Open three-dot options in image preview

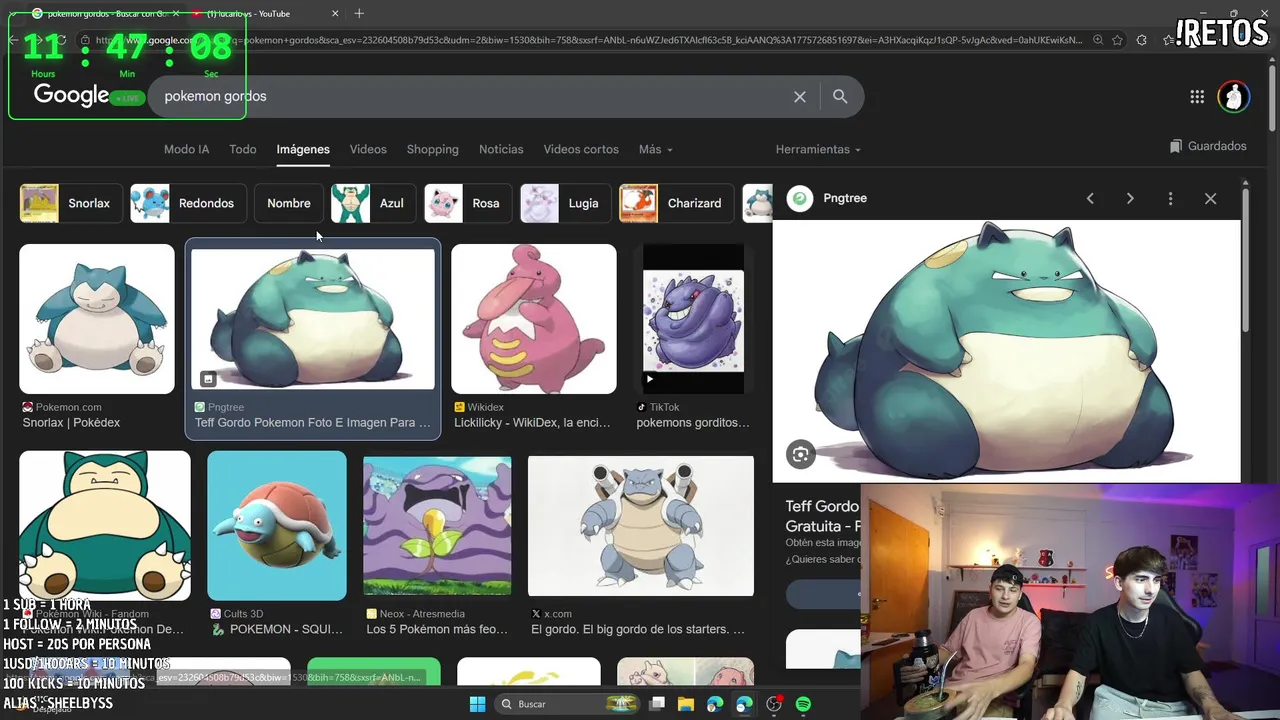[1170, 199]
